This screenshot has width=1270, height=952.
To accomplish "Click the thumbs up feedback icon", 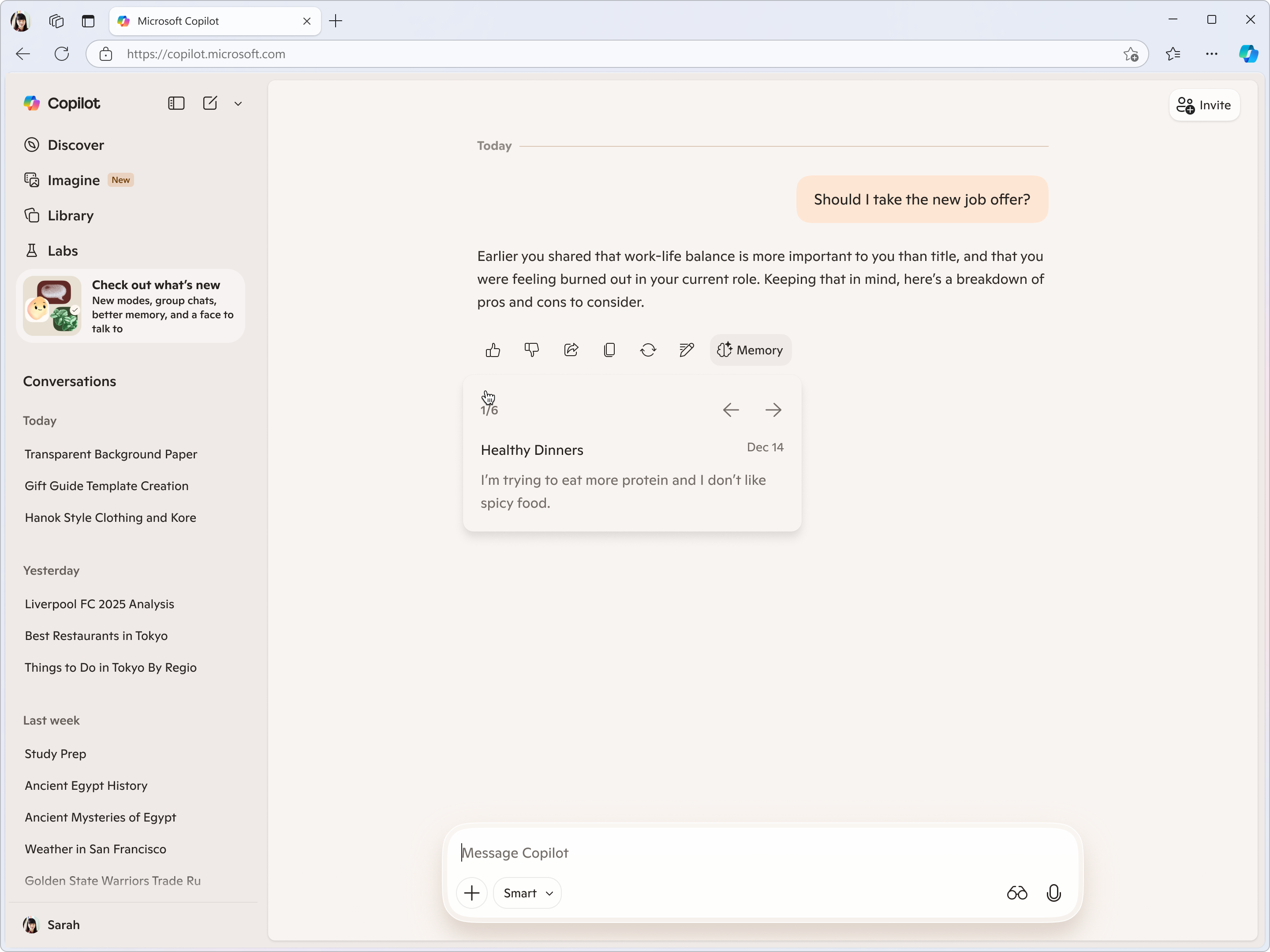I will (x=493, y=350).
